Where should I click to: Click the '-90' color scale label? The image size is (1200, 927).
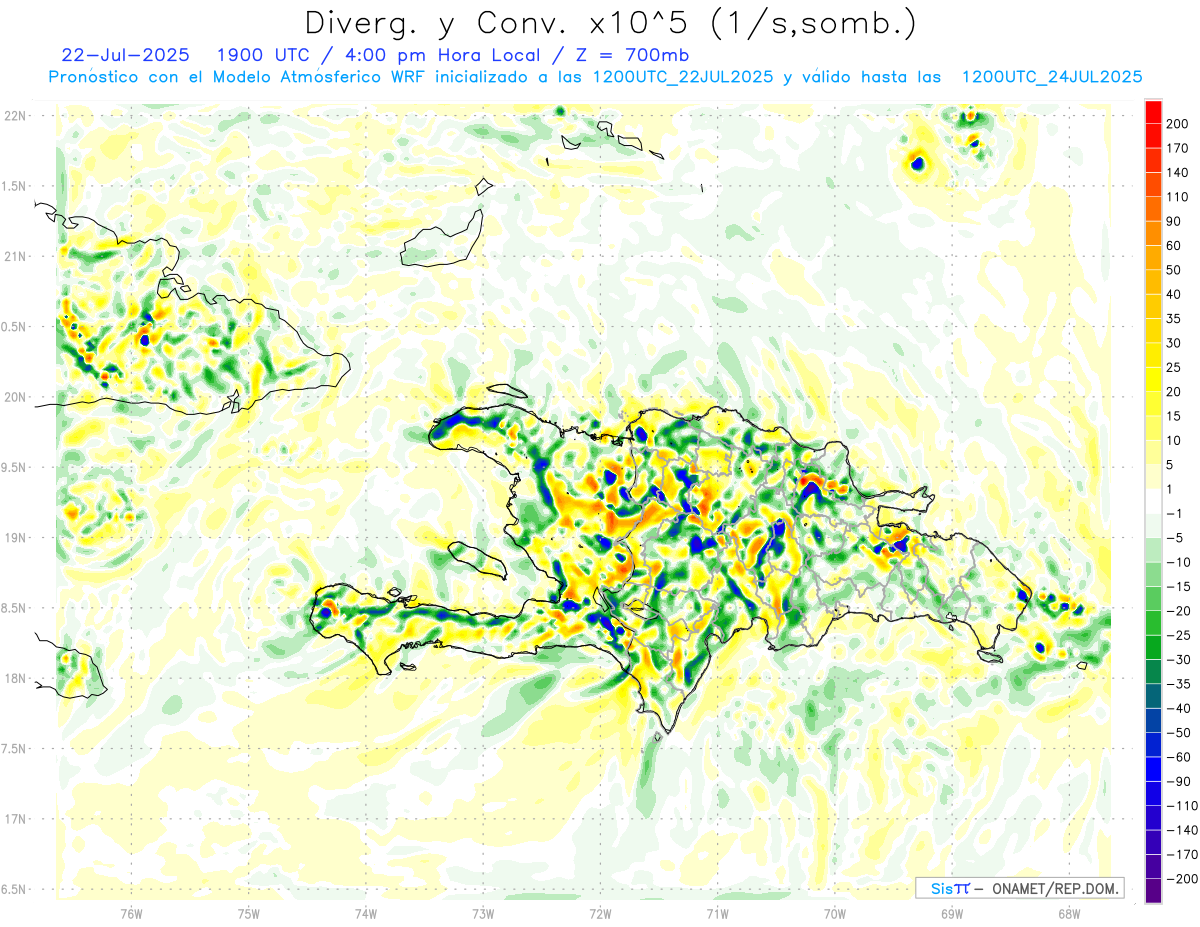[x=1178, y=781]
